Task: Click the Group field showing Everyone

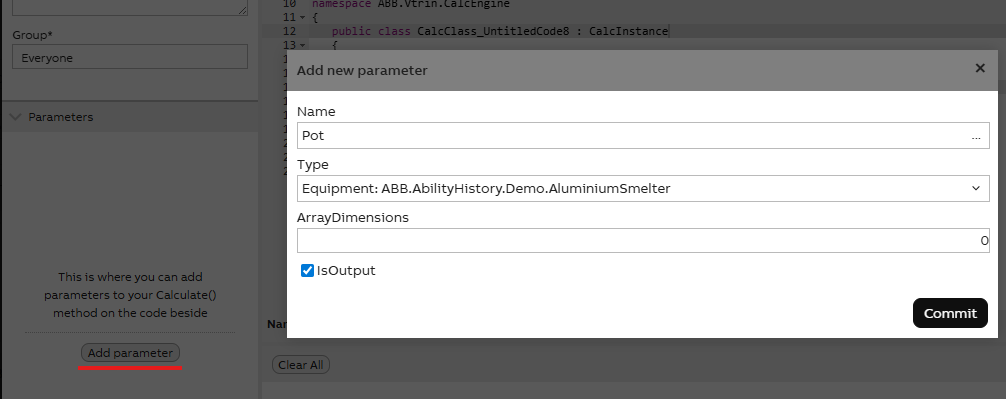Action: pyautogui.click(x=130, y=57)
